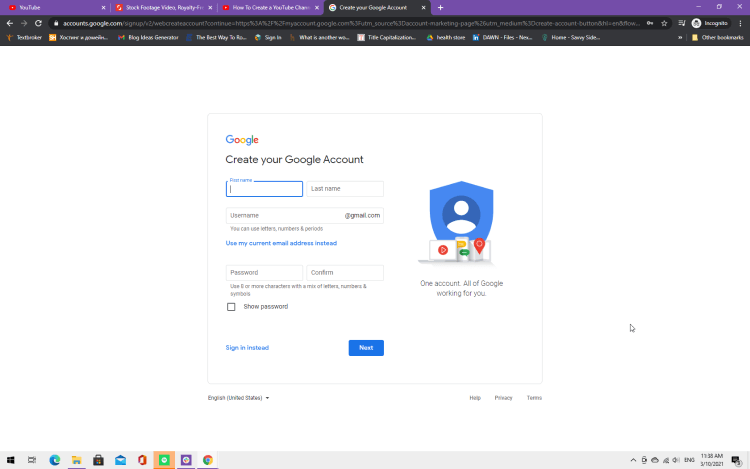
Task: Click the Confirm password field
Action: pyautogui.click(x=345, y=273)
